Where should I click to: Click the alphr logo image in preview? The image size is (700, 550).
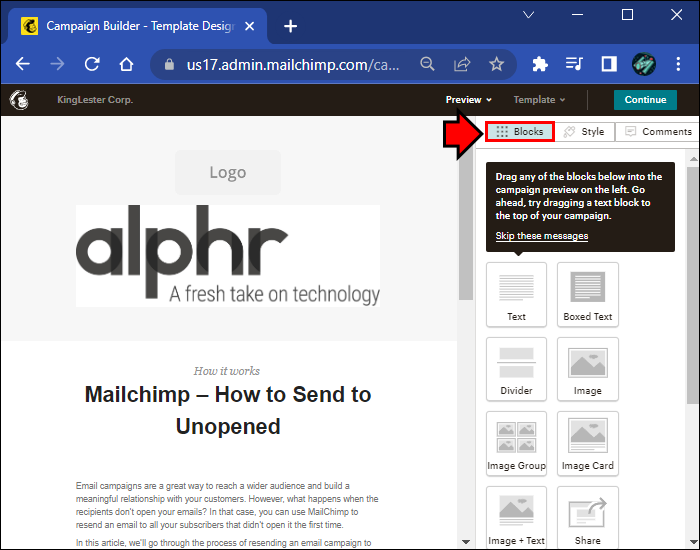pos(228,256)
